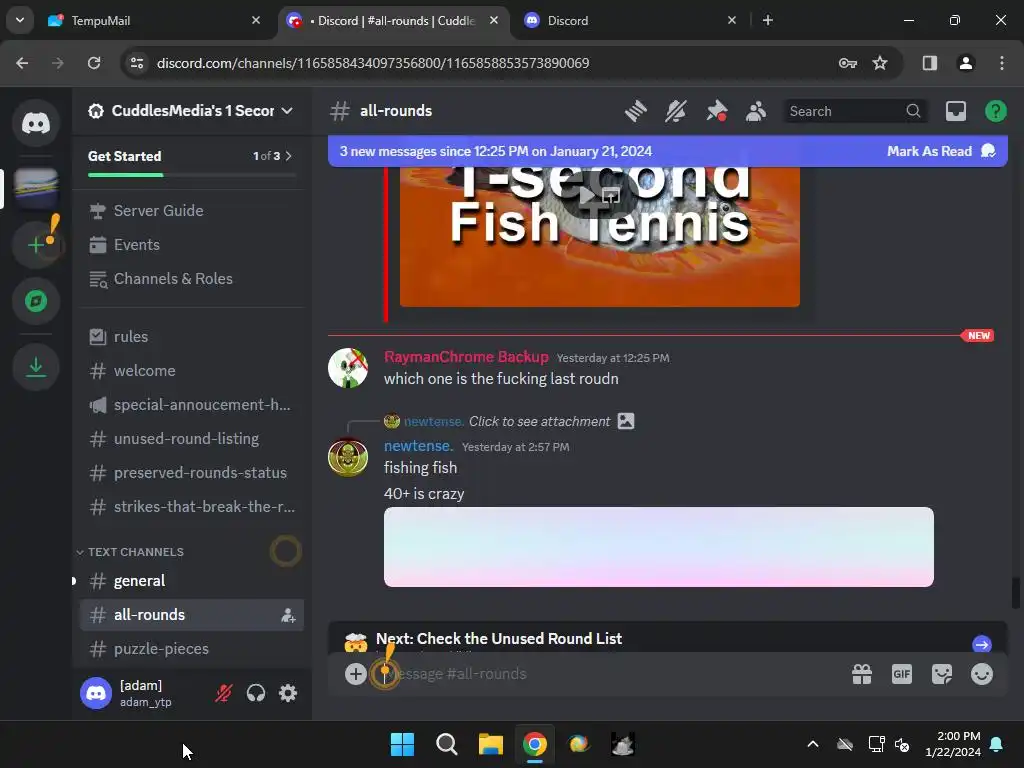Show hidden system tray icons chevron

(812, 744)
